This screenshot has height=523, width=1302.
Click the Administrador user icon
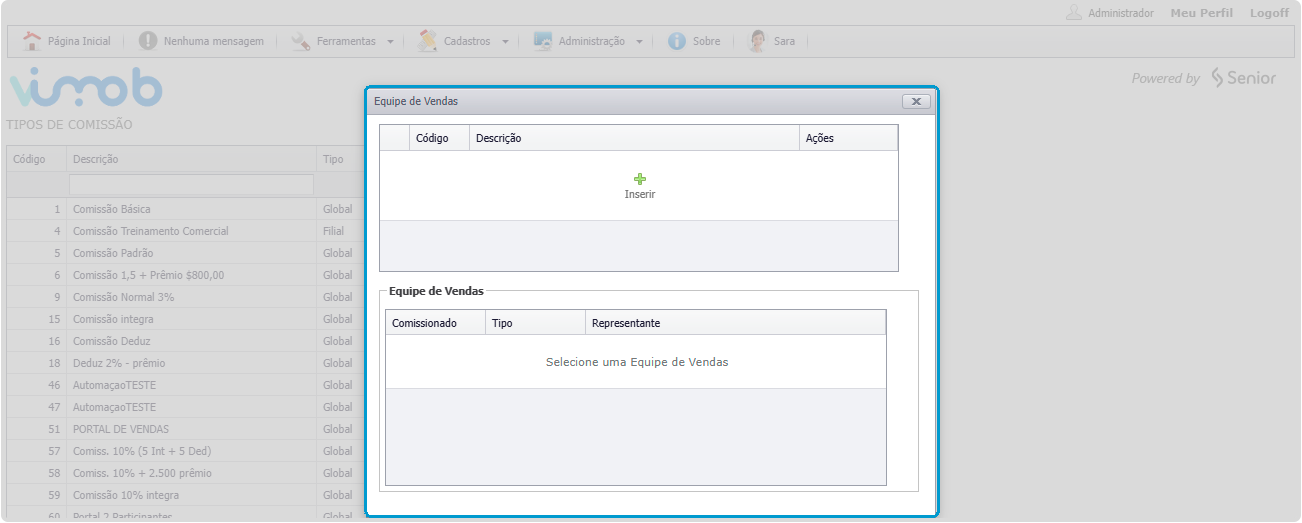coord(1074,13)
